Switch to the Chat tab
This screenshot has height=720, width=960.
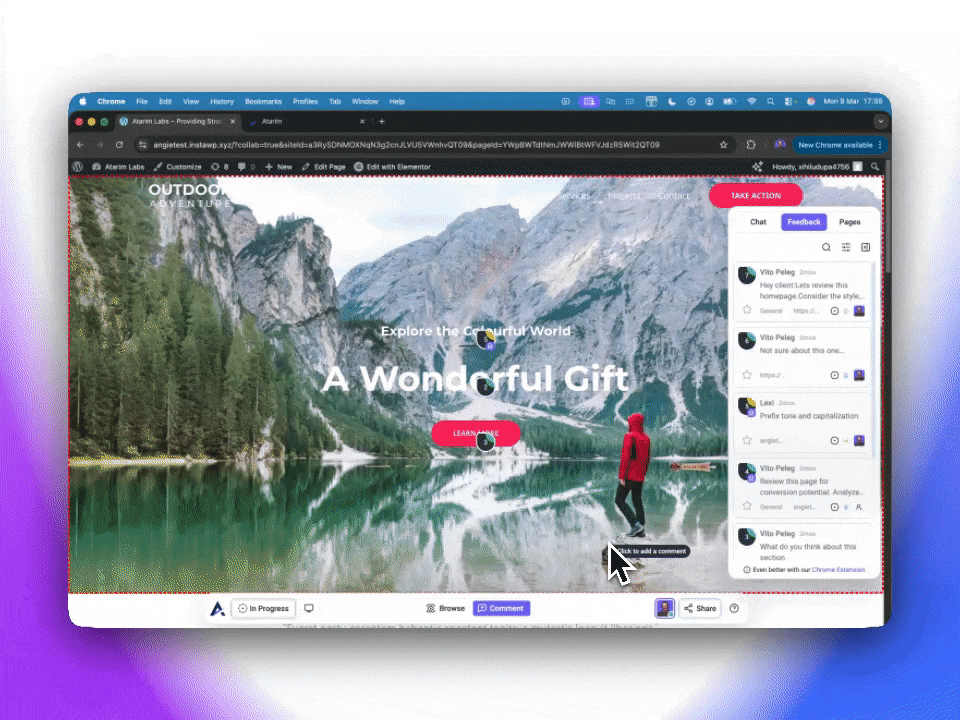coord(758,222)
